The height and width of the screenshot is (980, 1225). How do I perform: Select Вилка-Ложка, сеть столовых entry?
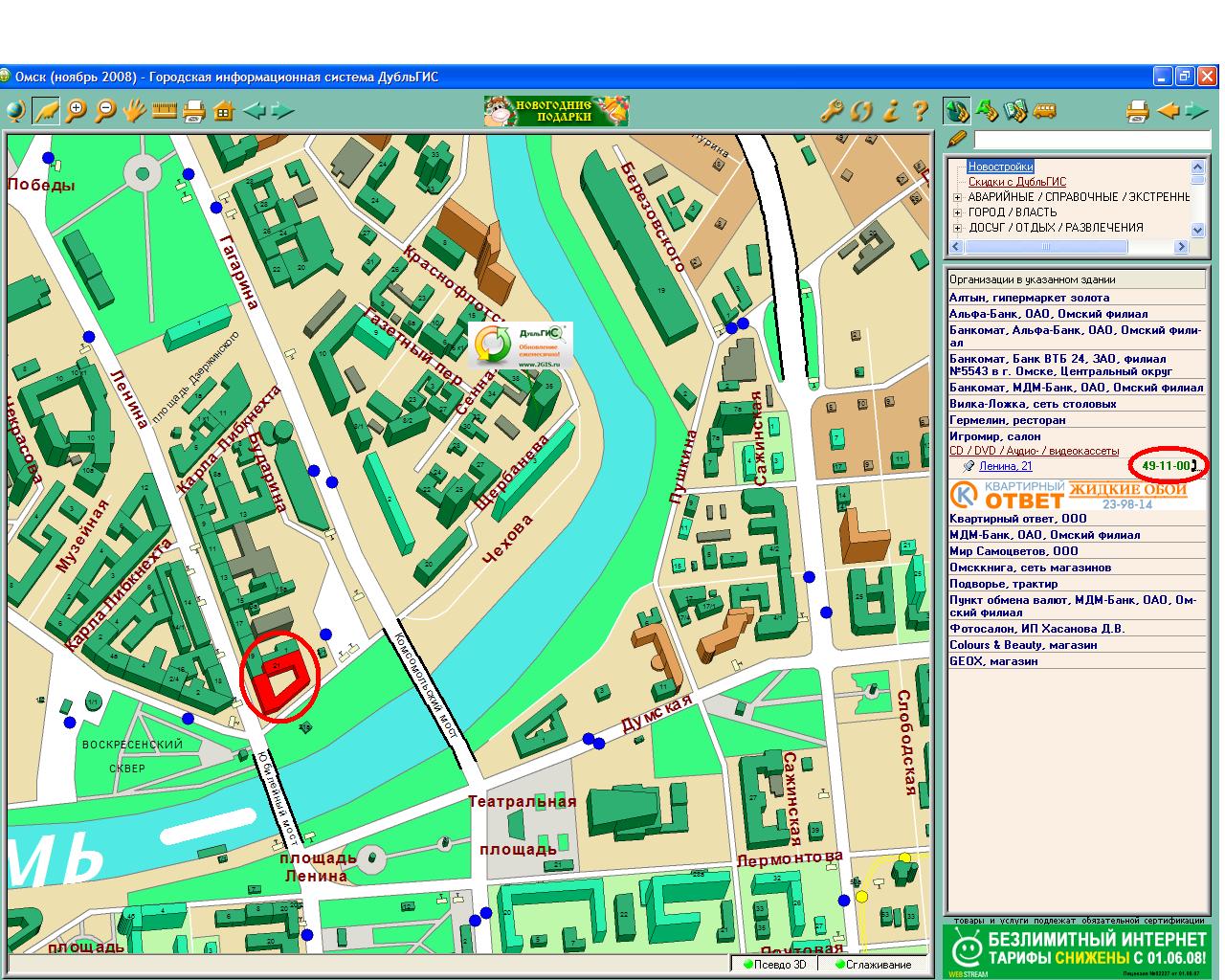(1077, 404)
